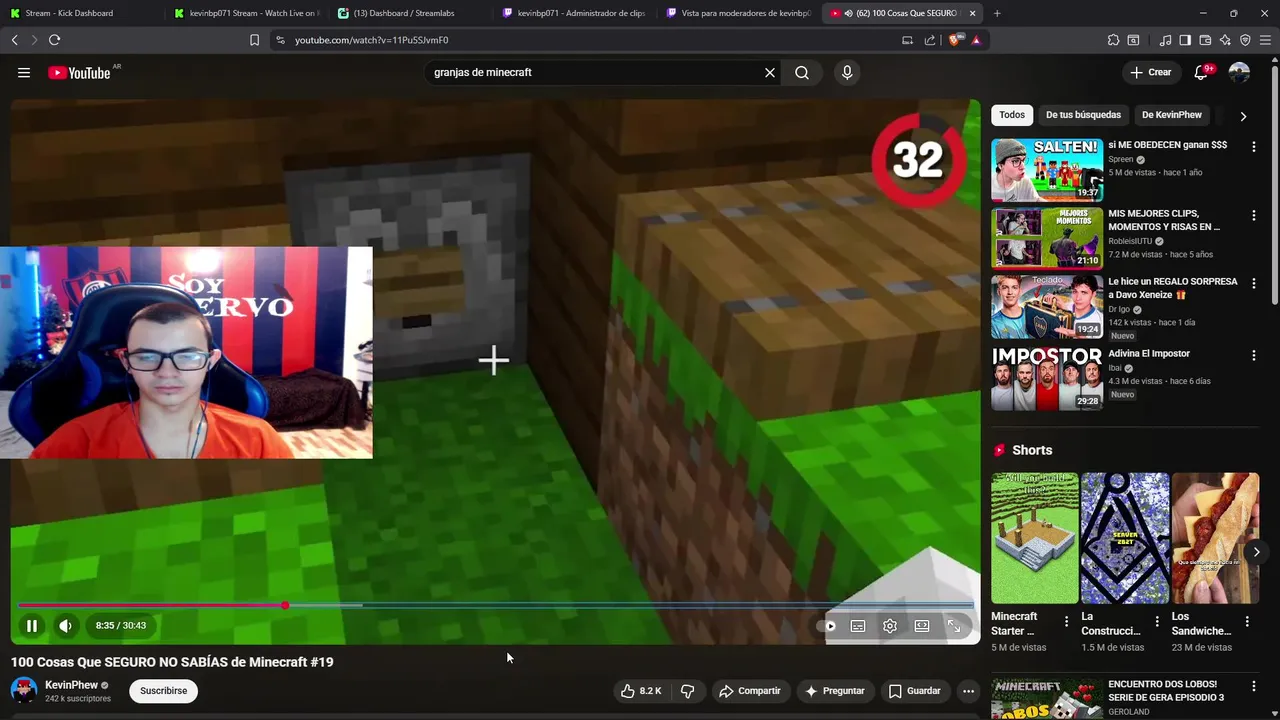Image resolution: width=1280 pixels, height=720 pixels.
Task: Open the YouTube guide hamburger menu
Action: click(24, 72)
